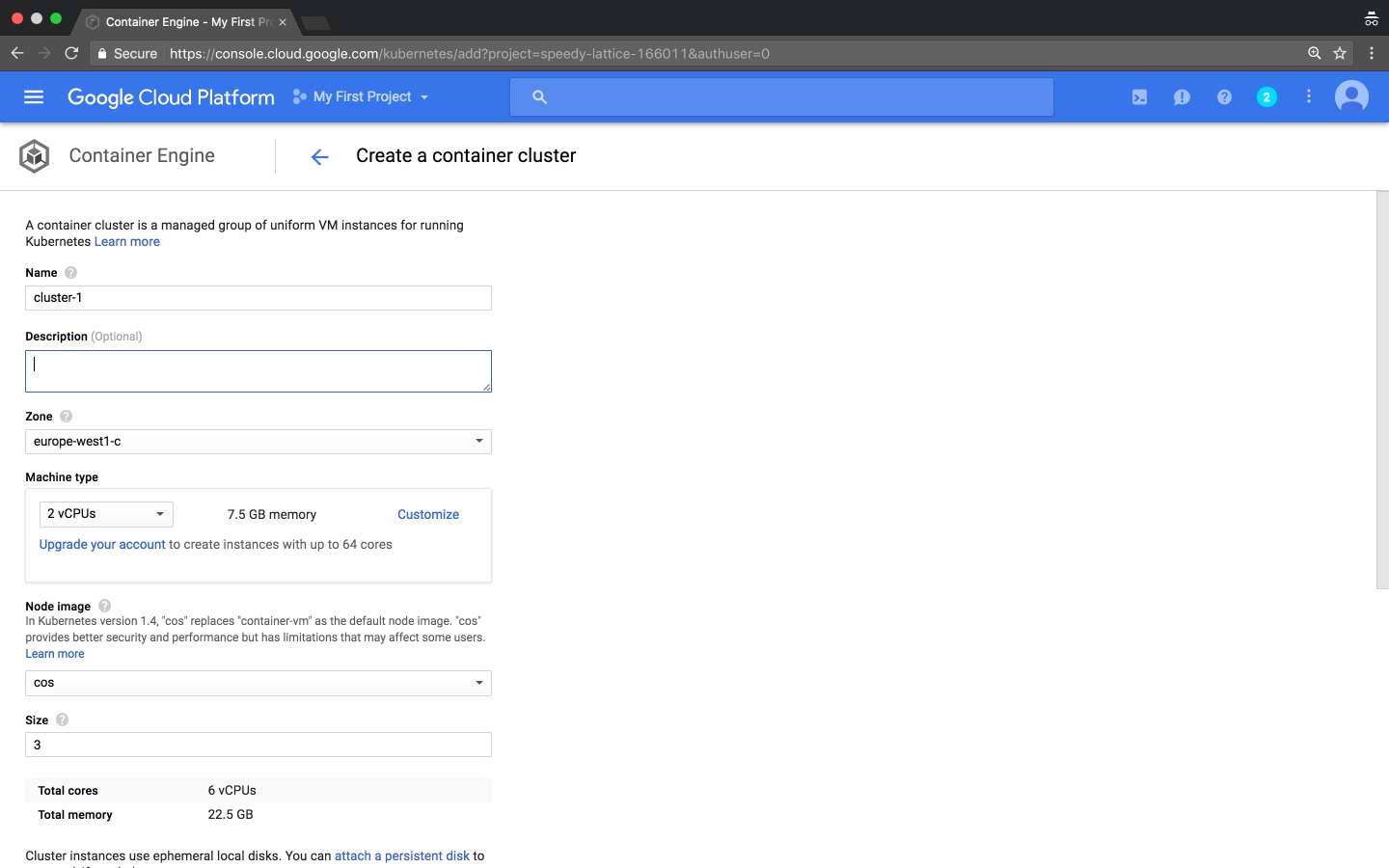Focus the Description text area

pos(259,371)
